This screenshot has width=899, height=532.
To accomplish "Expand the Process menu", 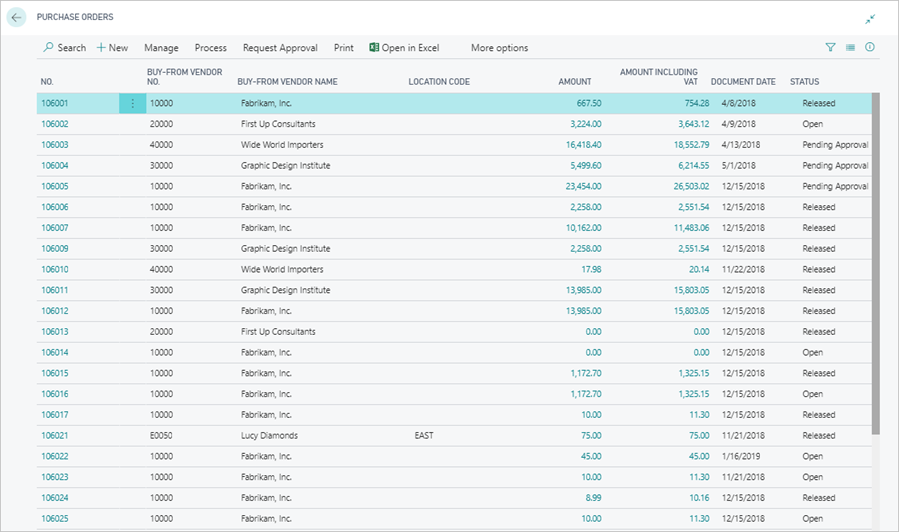I will (x=210, y=48).
